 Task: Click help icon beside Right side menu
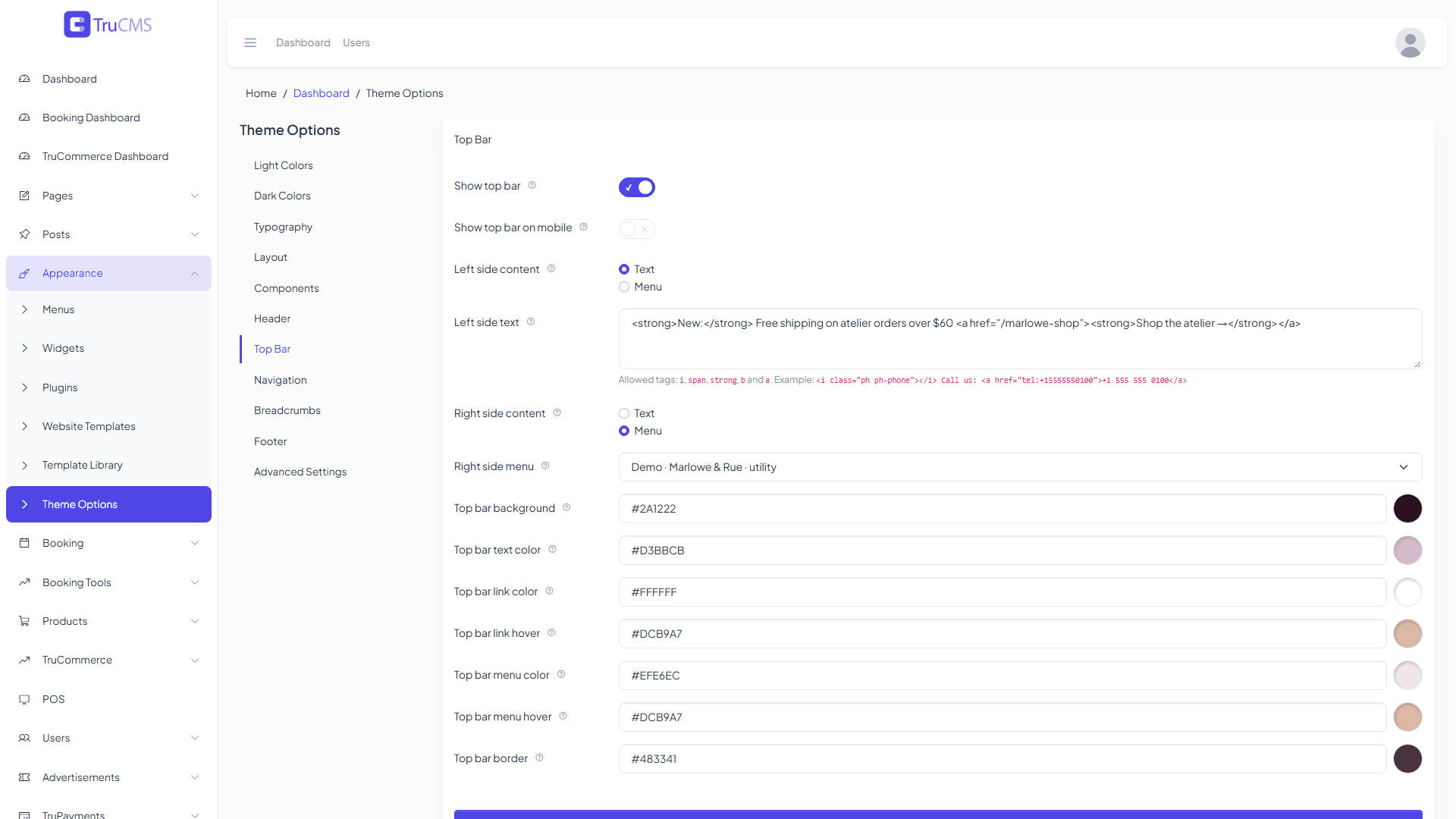545,466
